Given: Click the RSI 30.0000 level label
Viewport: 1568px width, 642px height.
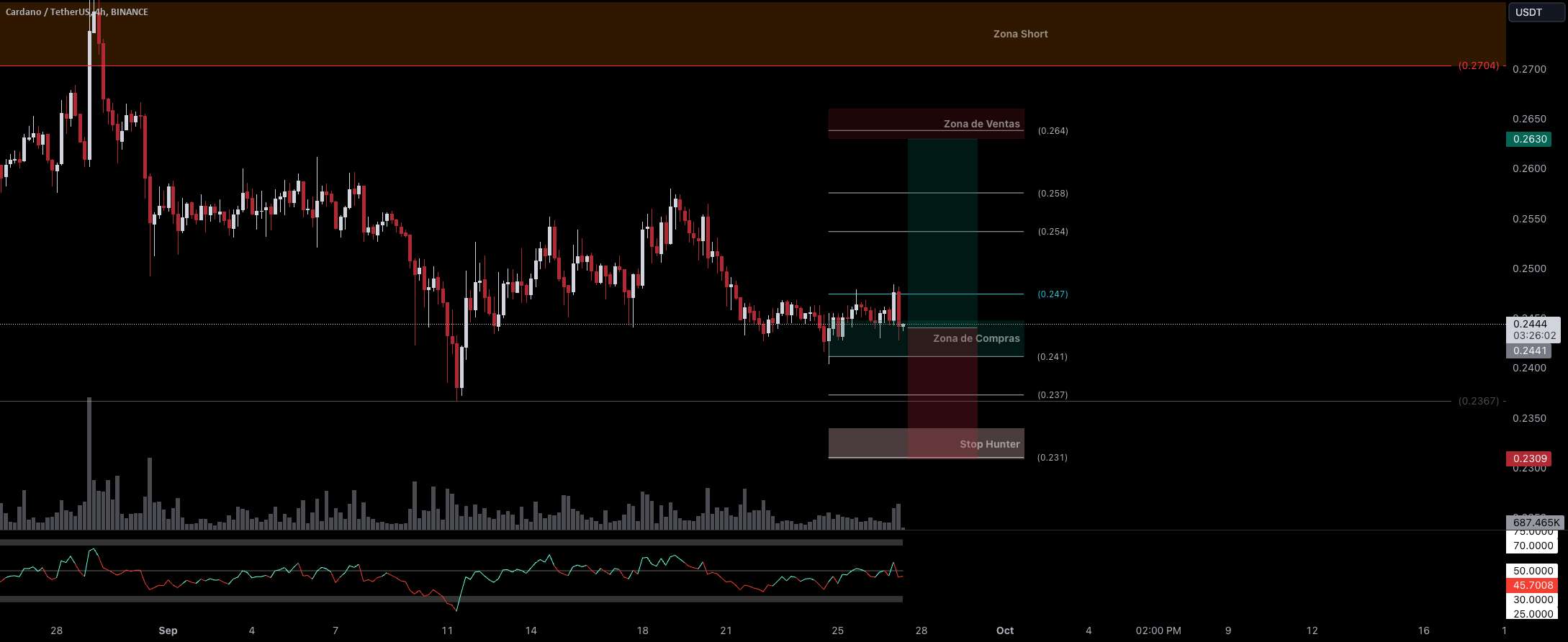Looking at the screenshot, I should 1533,600.
